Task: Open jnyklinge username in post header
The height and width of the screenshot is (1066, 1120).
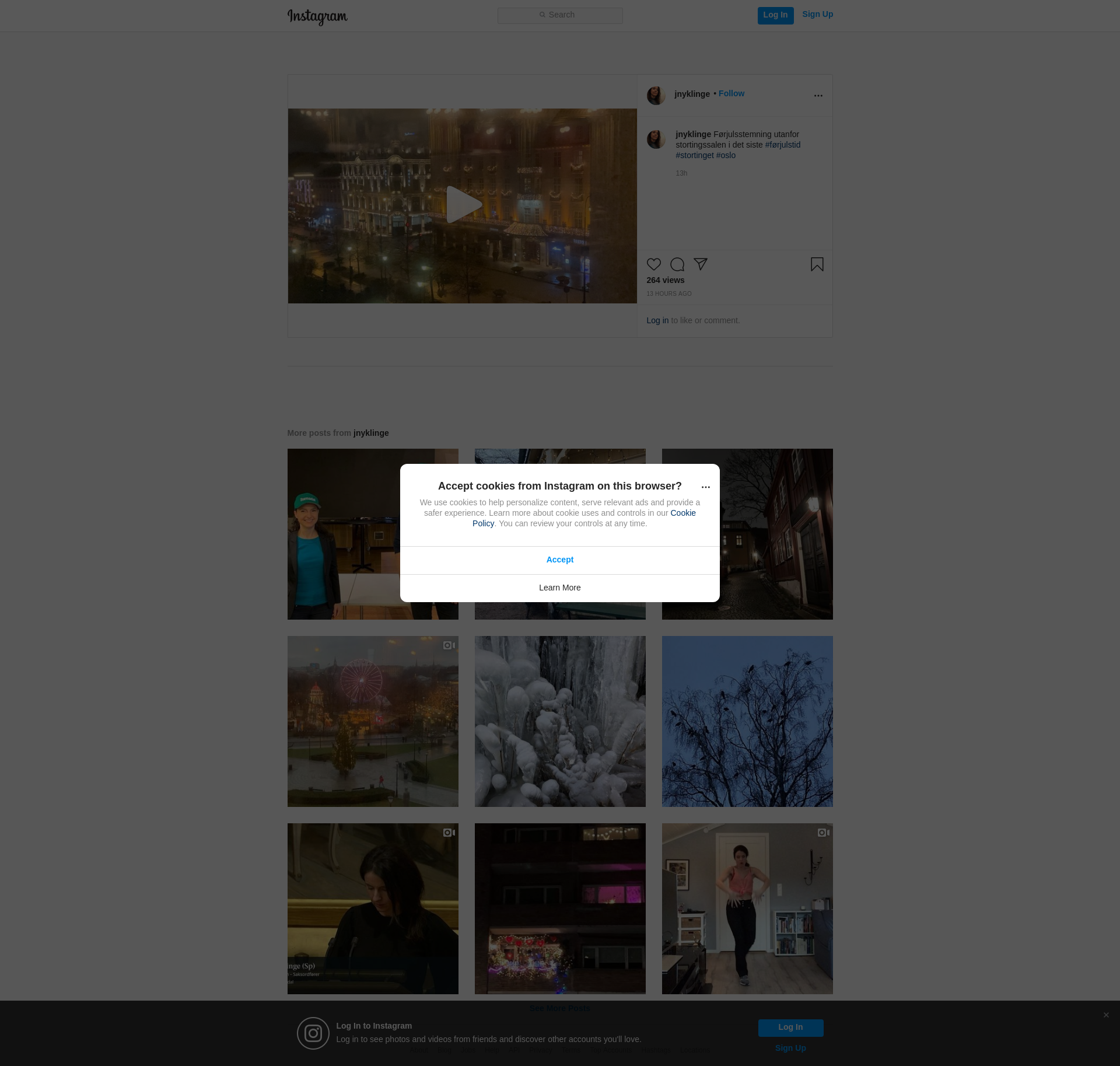Action: [x=692, y=94]
